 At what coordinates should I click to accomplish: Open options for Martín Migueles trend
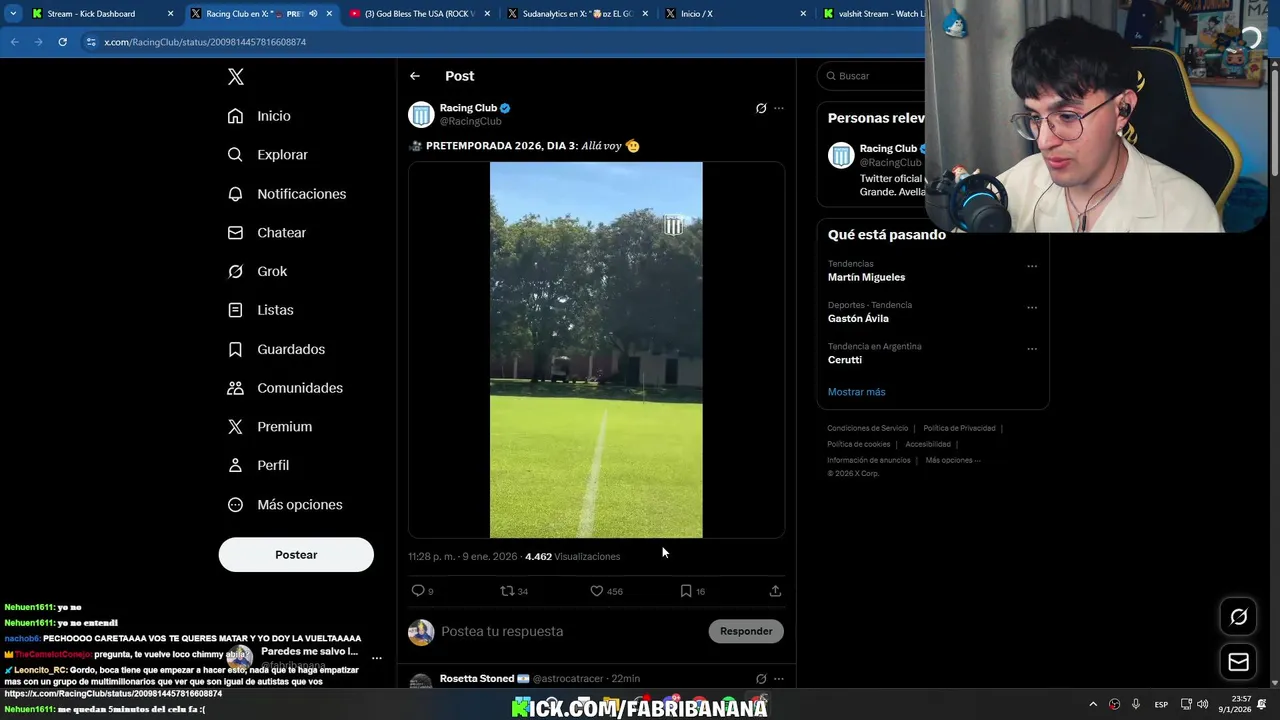[1032, 266]
